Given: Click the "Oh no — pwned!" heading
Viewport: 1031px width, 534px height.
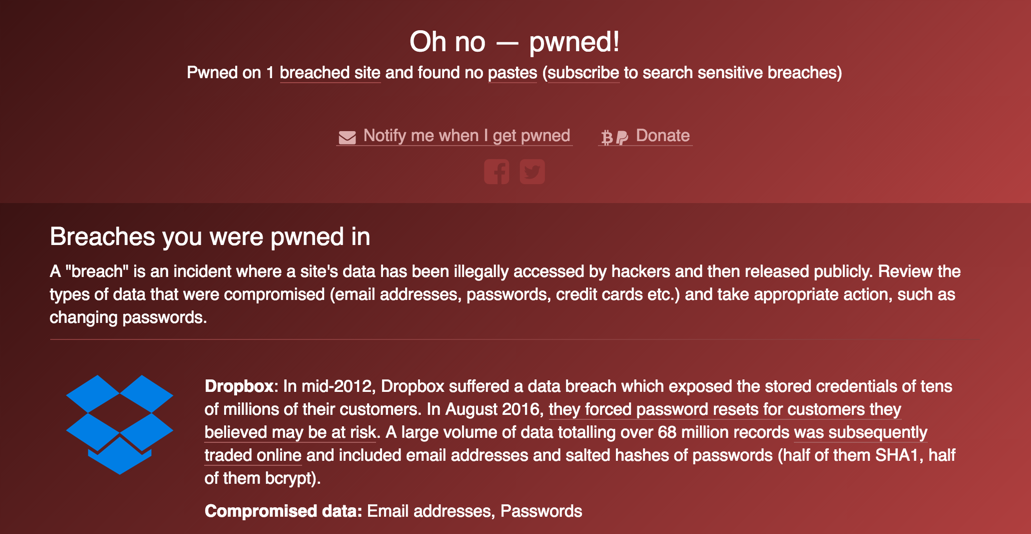Looking at the screenshot, I should pyautogui.click(x=515, y=42).
